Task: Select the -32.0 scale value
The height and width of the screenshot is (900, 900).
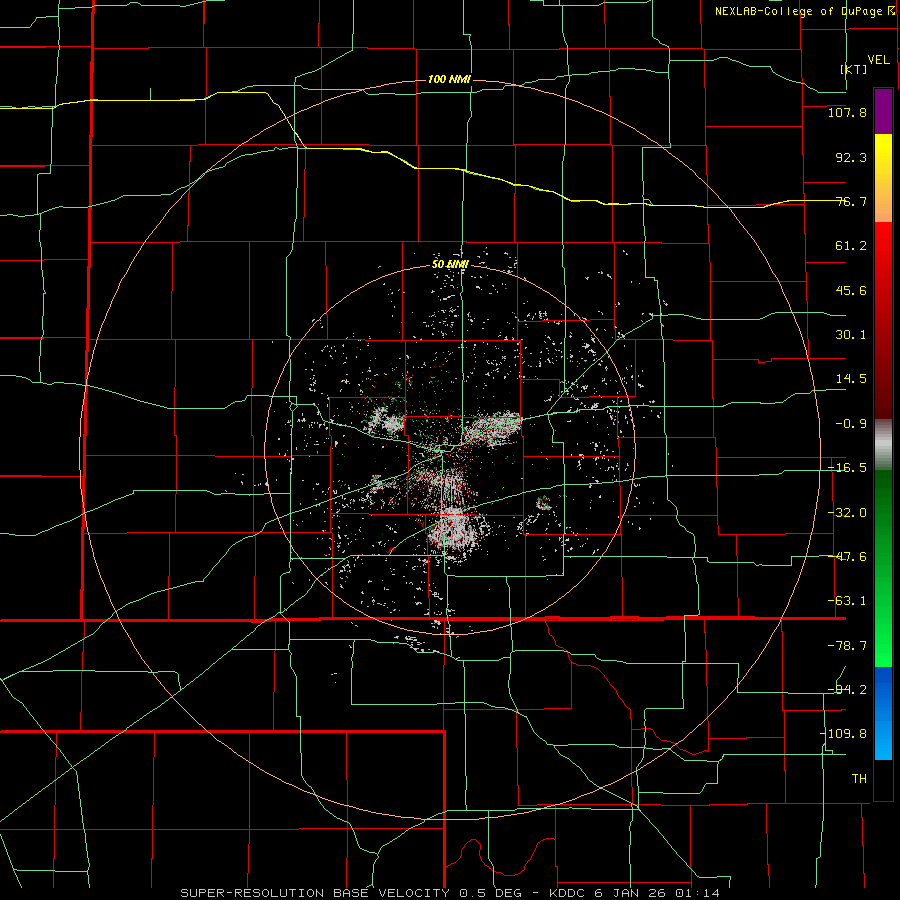Action: click(847, 513)
